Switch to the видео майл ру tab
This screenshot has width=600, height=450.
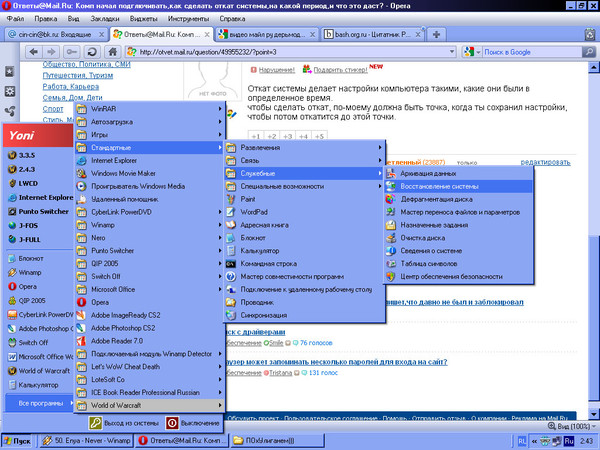(x=267, y=34)
